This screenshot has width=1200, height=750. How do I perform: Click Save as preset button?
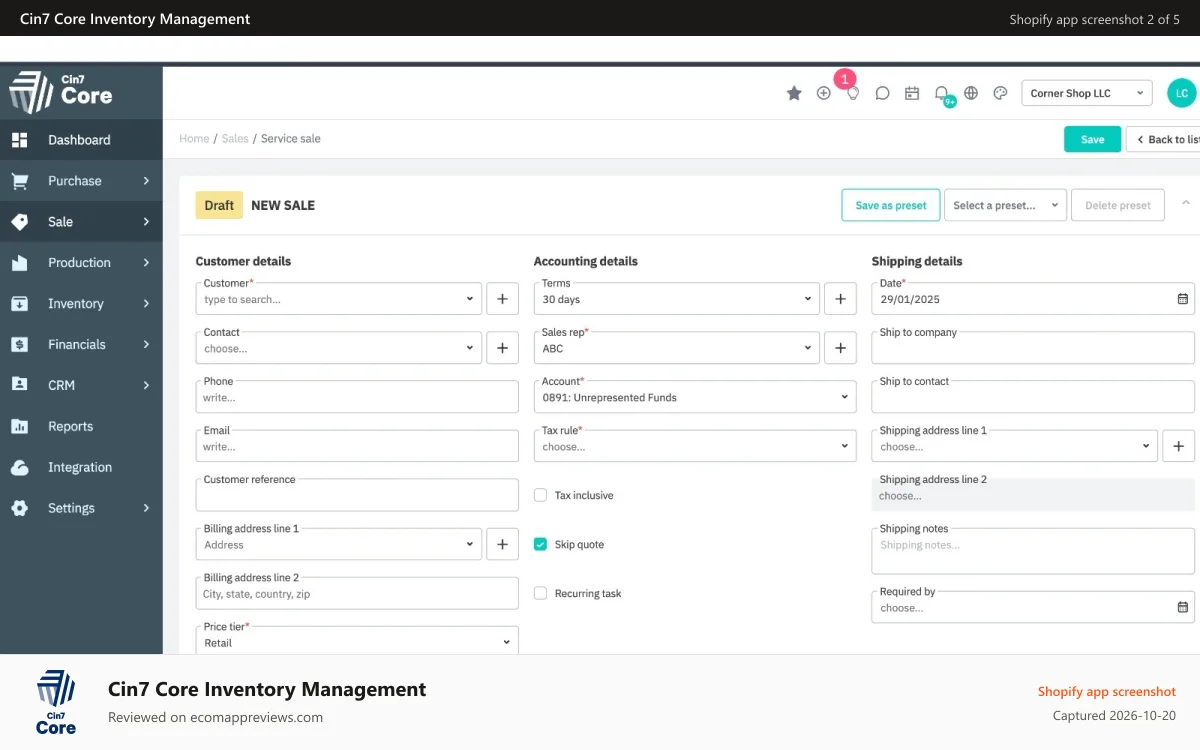point(891,205)
